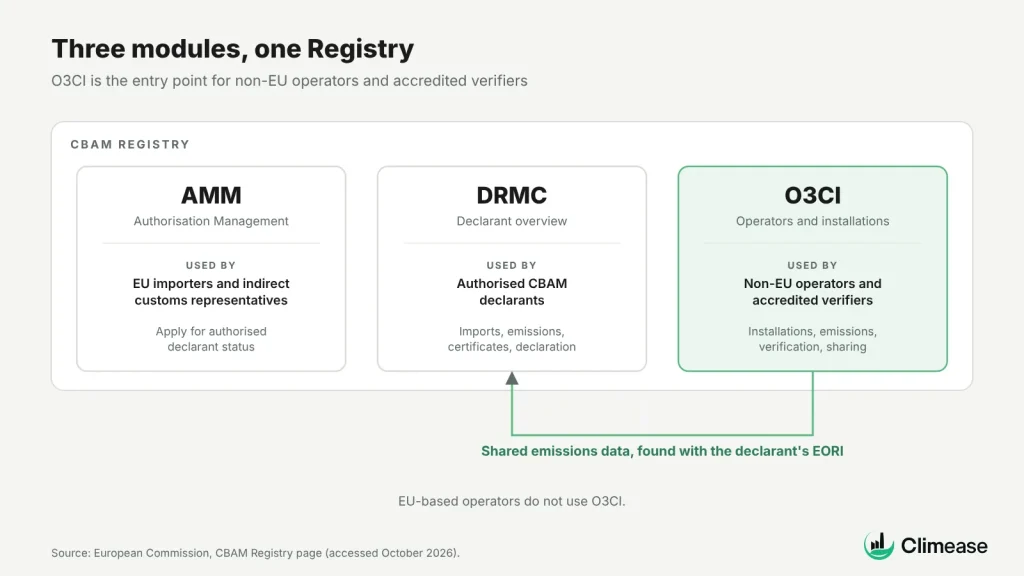This screenshot has height=576, width=1024.
Task: Click the AMM module heading
Action: point(211,195)
